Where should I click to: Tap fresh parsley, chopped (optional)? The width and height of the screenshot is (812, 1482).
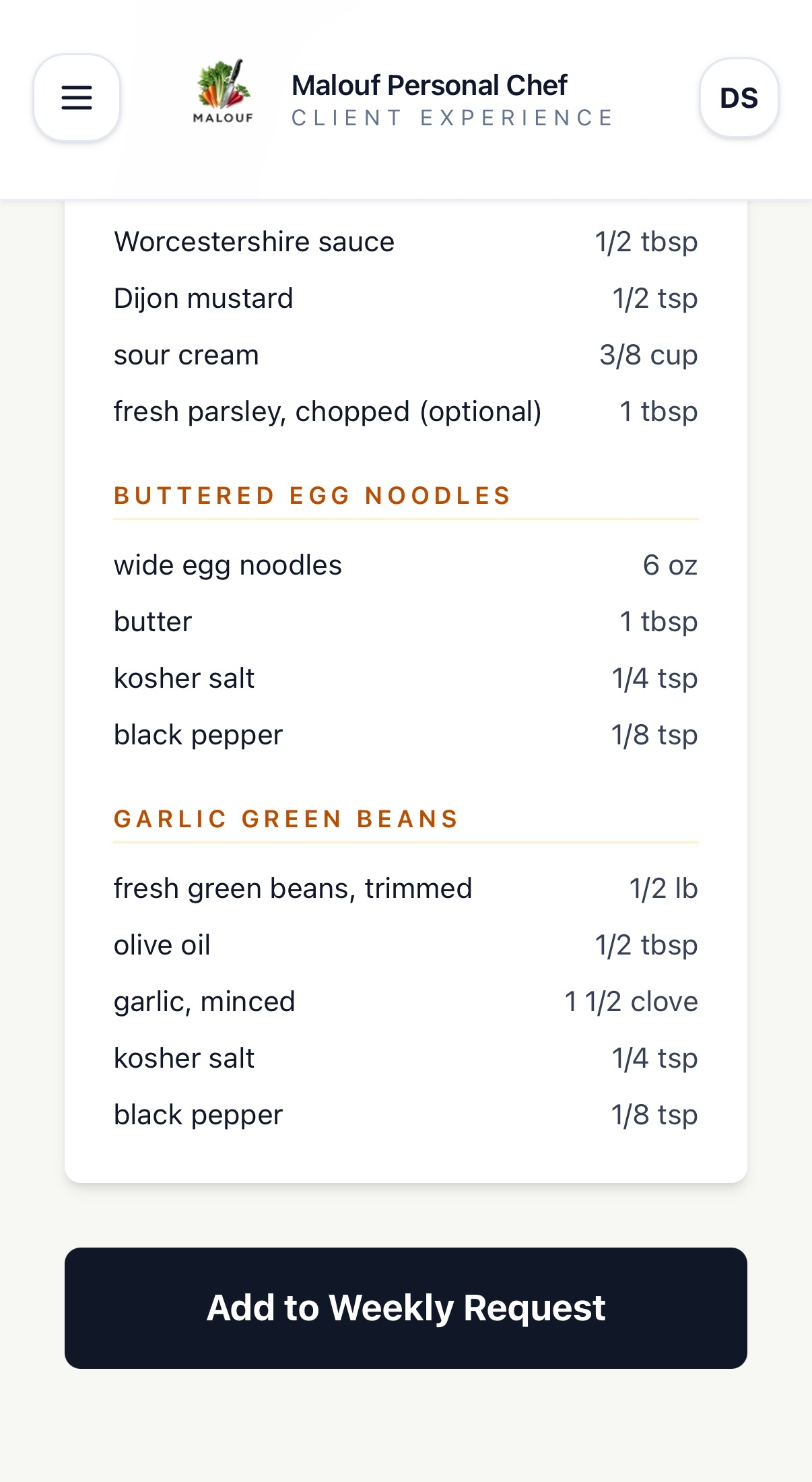pyautogui.click(x=327, y=412)
